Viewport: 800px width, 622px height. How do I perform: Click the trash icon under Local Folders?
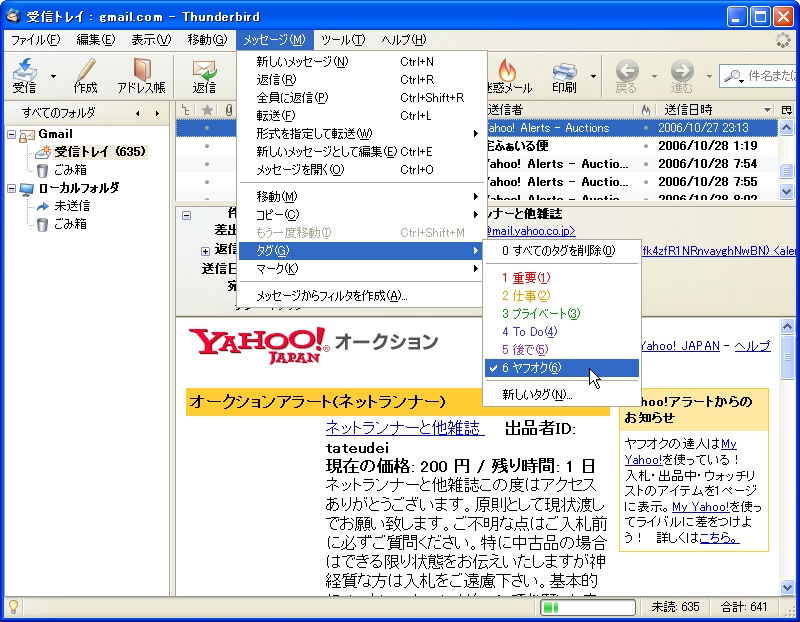tap(43, 225)
